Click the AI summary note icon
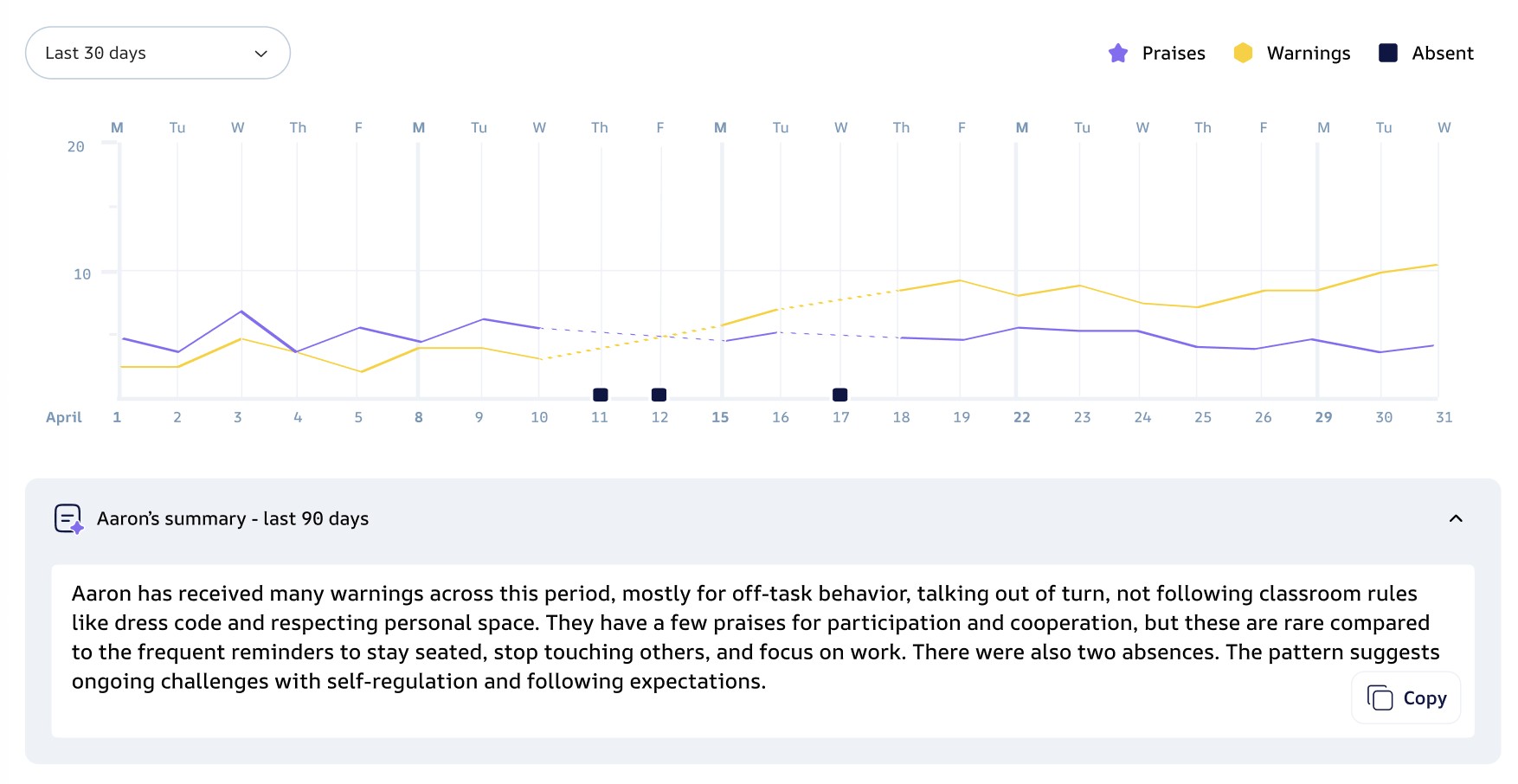Image resolution: width=1518 pixels, height=784 pixels. 68,518
